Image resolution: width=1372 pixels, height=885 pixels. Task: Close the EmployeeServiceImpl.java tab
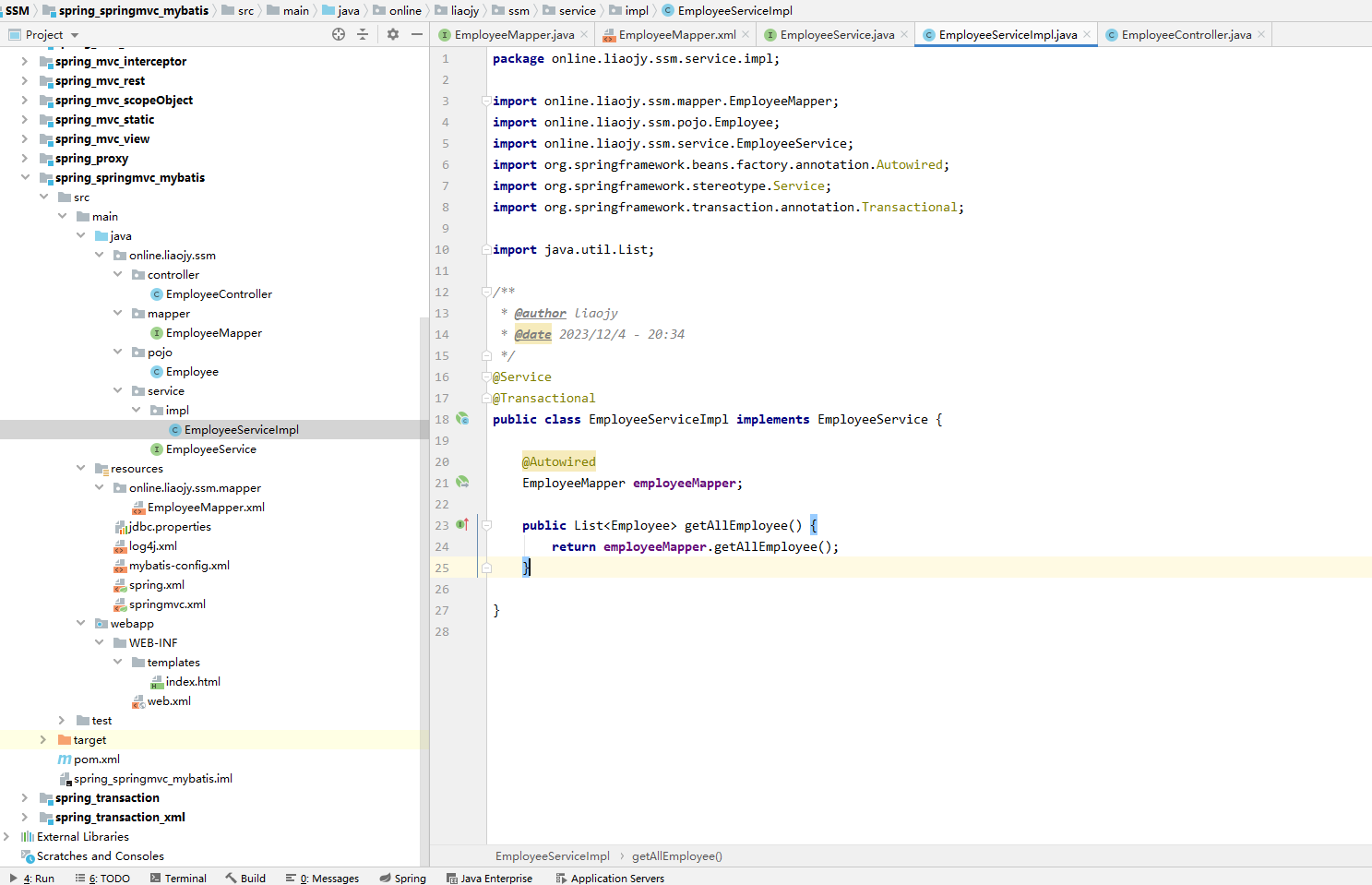point(1087,35)
